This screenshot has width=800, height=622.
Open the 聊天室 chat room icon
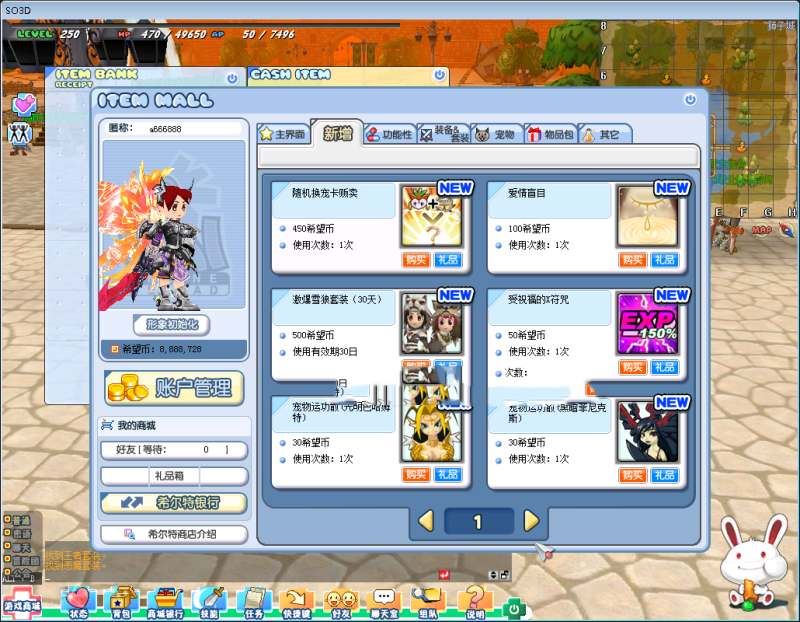(x=384, y=602)
